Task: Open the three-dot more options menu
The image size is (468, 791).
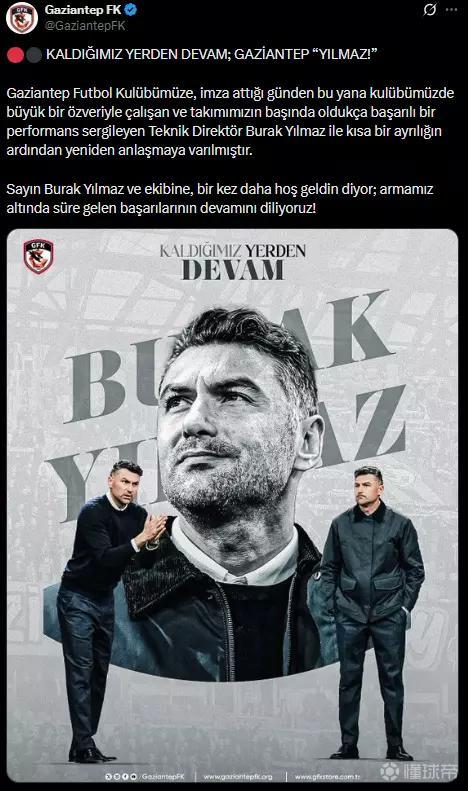Action: (x=452, y=10)
